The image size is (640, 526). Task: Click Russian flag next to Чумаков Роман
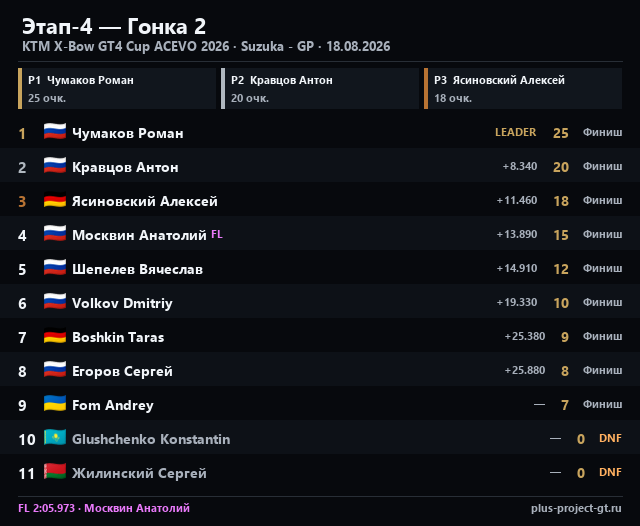55,132
